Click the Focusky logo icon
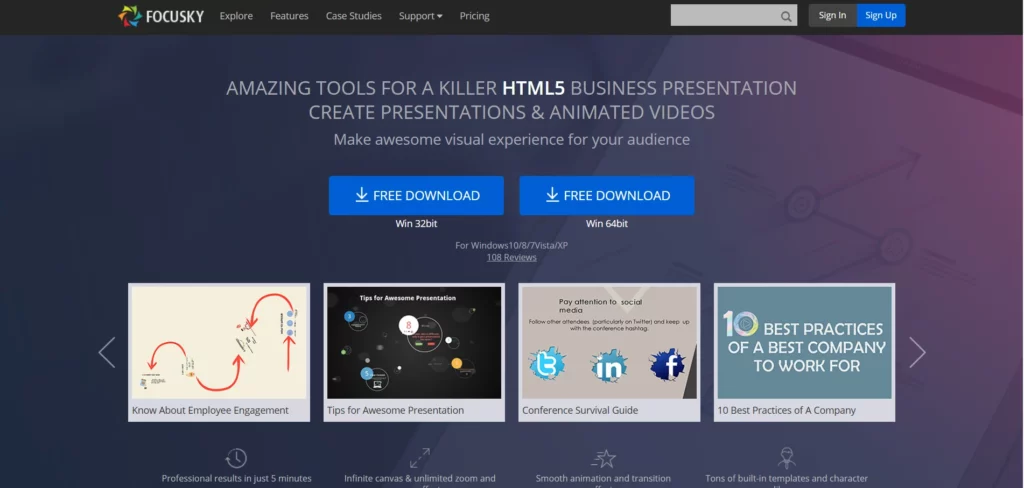This screenshot has height=488, width=1024. (x=130, y=15)
